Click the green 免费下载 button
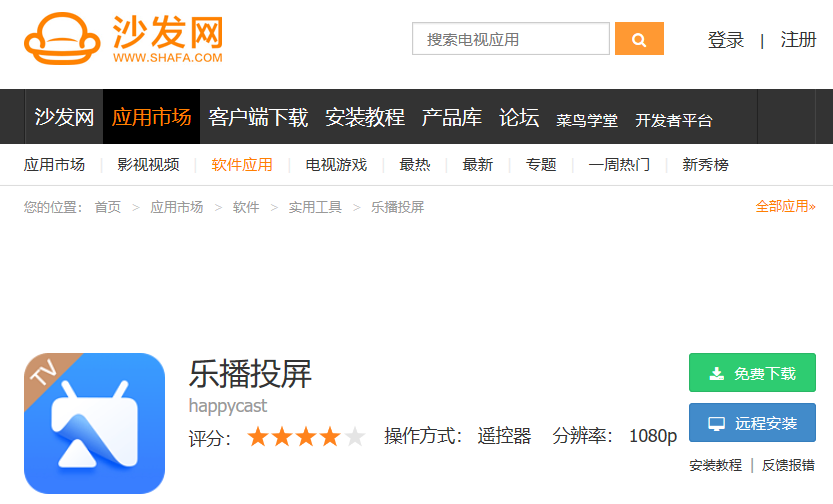 tap(752, 373)
